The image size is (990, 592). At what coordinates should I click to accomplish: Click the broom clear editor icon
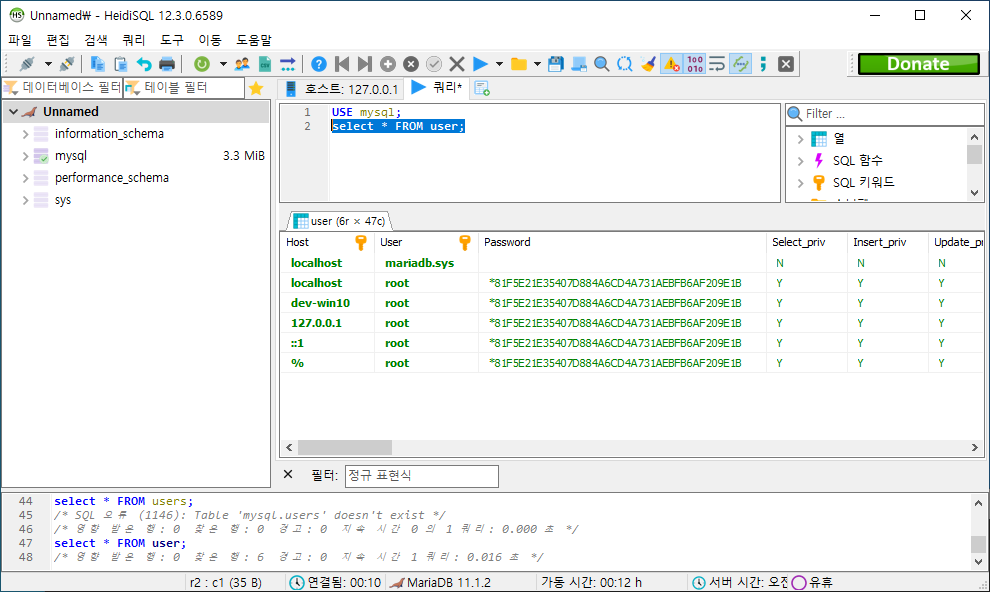[648, 64]
